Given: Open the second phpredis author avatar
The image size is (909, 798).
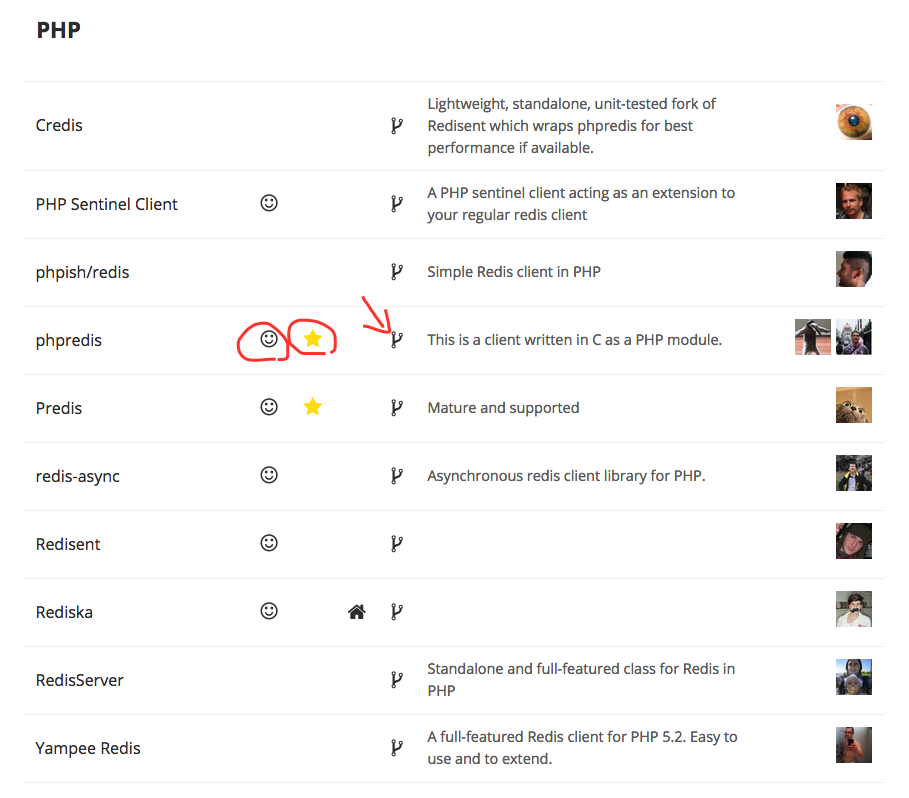Looking at the screenshot, I should (853, 337).
